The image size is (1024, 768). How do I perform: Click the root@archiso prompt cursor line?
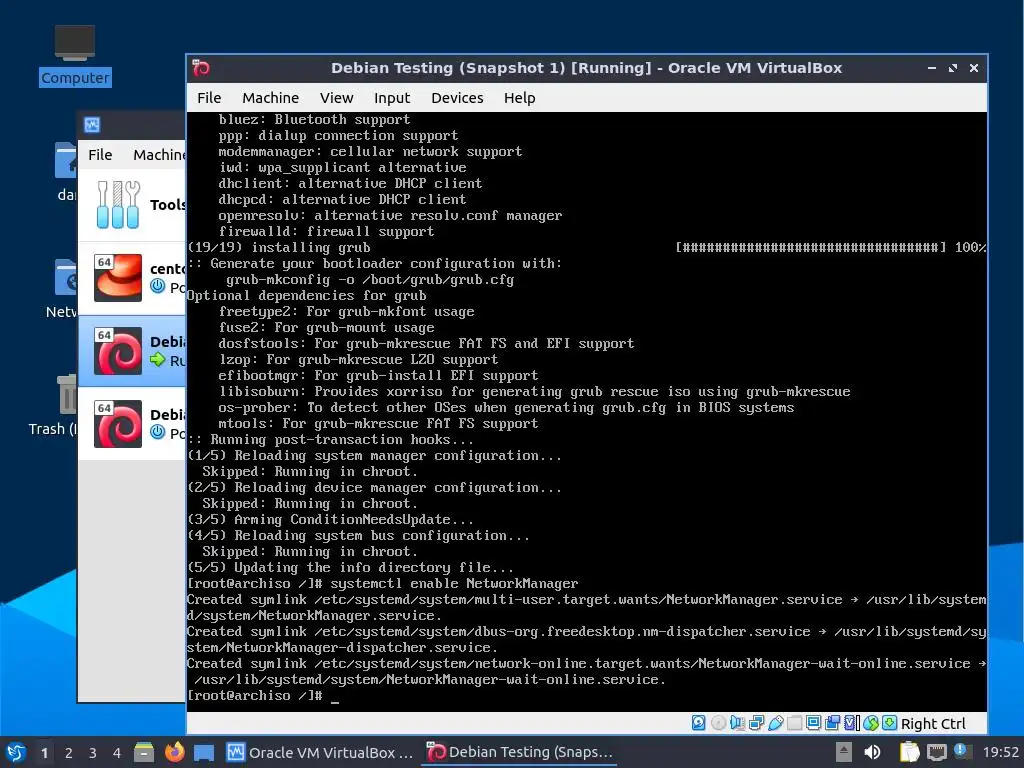coord(263,696)
